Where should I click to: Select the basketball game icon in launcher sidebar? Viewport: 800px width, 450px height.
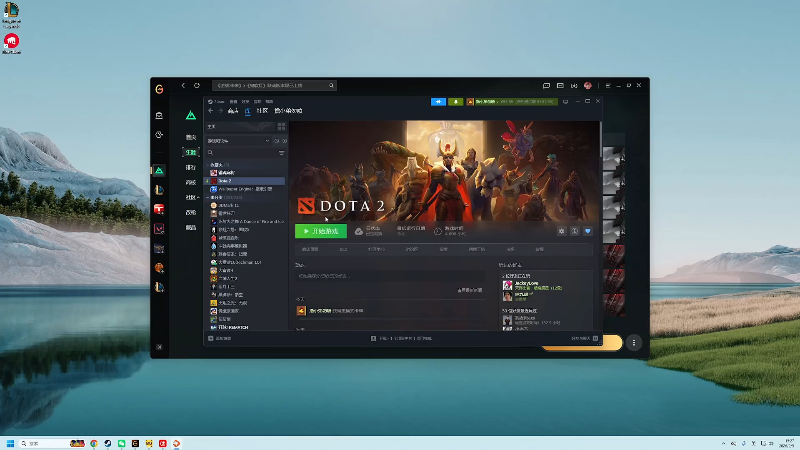[159, 268]
